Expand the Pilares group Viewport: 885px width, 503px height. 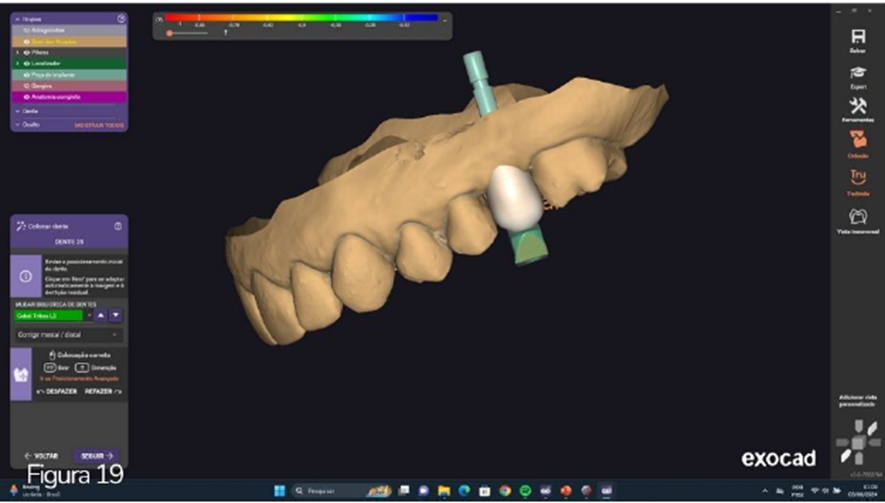(x=18, y=52)
